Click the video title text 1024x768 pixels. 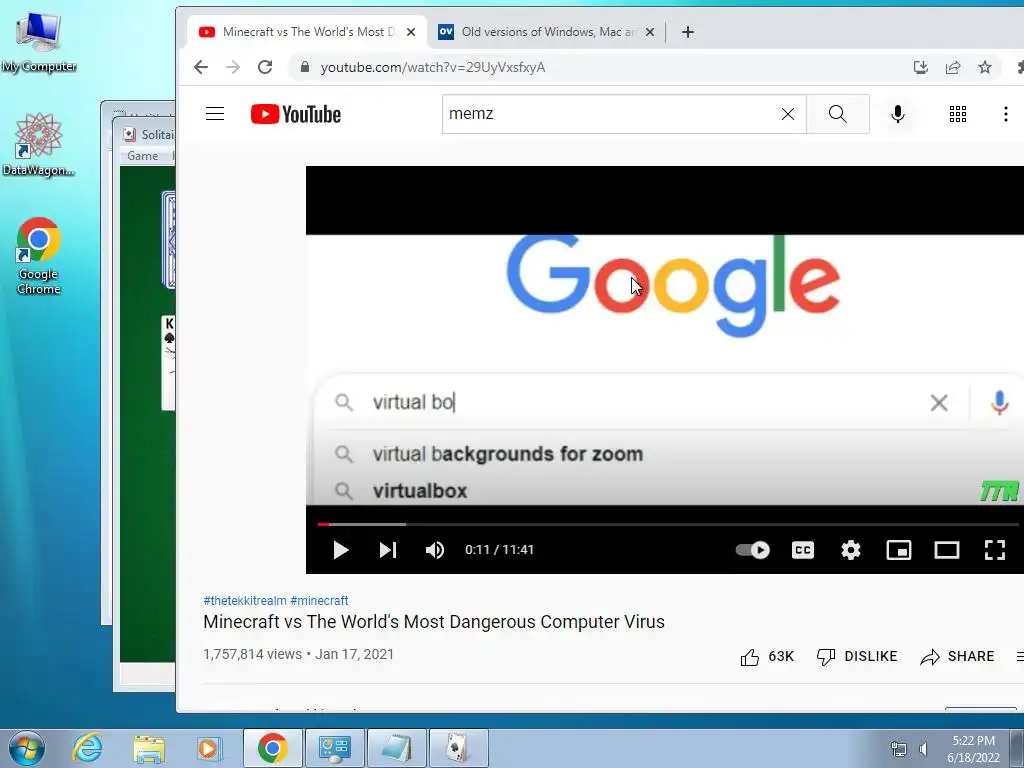click(x=434, y=622)
